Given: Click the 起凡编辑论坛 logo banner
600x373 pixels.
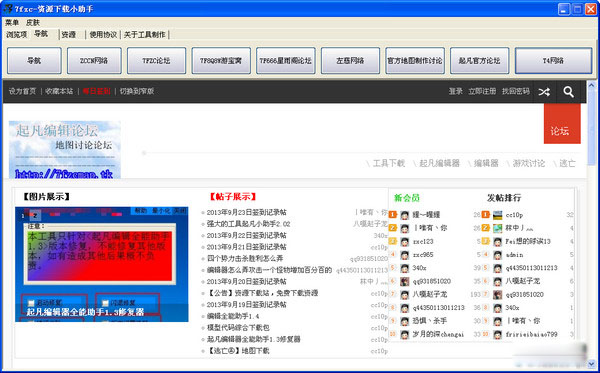Looking at the screenshot, I should pos(65,150).
